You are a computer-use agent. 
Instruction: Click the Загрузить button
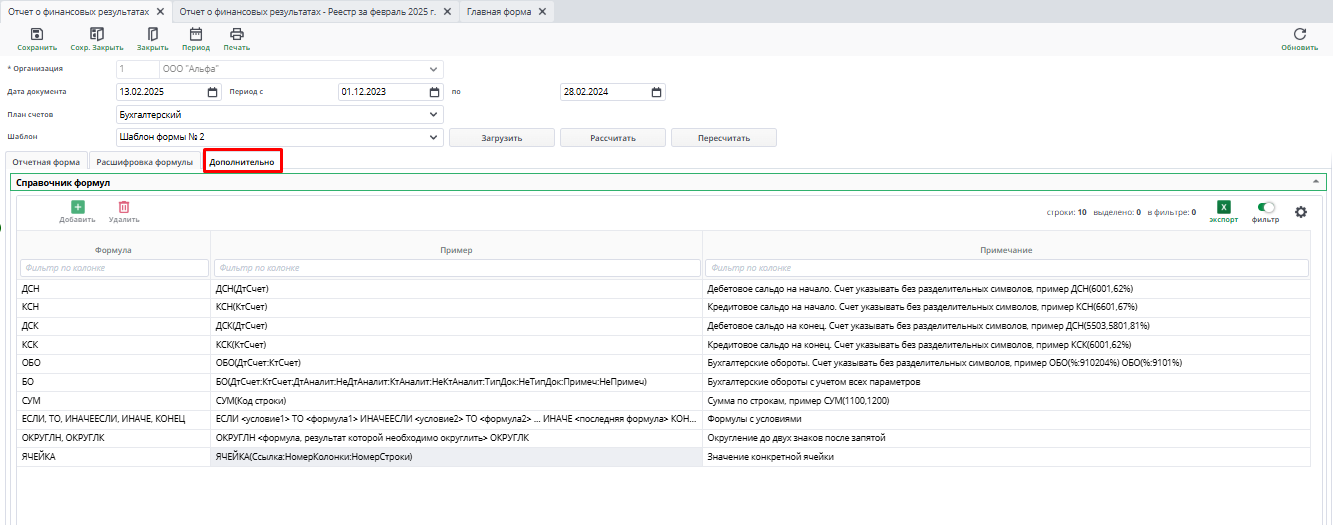[501, 138]
